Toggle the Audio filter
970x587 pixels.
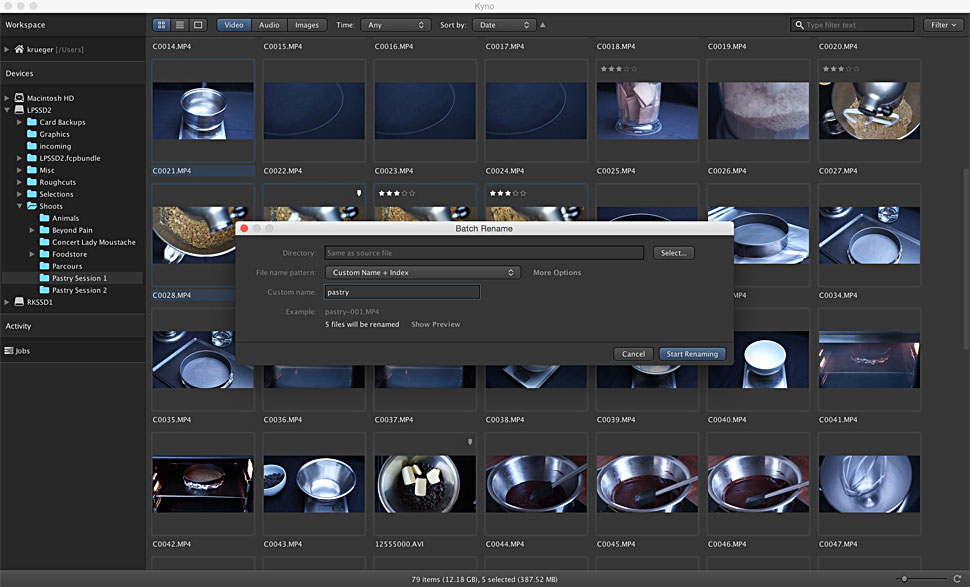[269, 25]
